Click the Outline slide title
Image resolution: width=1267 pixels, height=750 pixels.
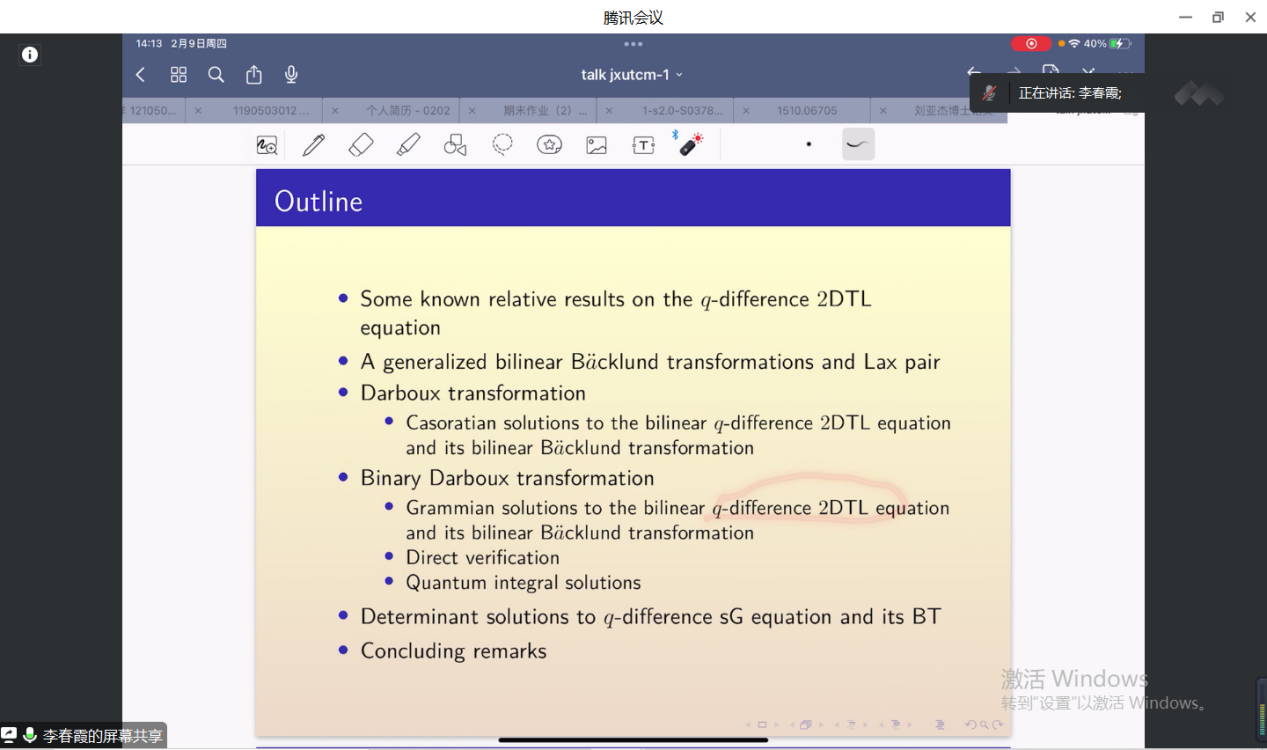(318, 201)
